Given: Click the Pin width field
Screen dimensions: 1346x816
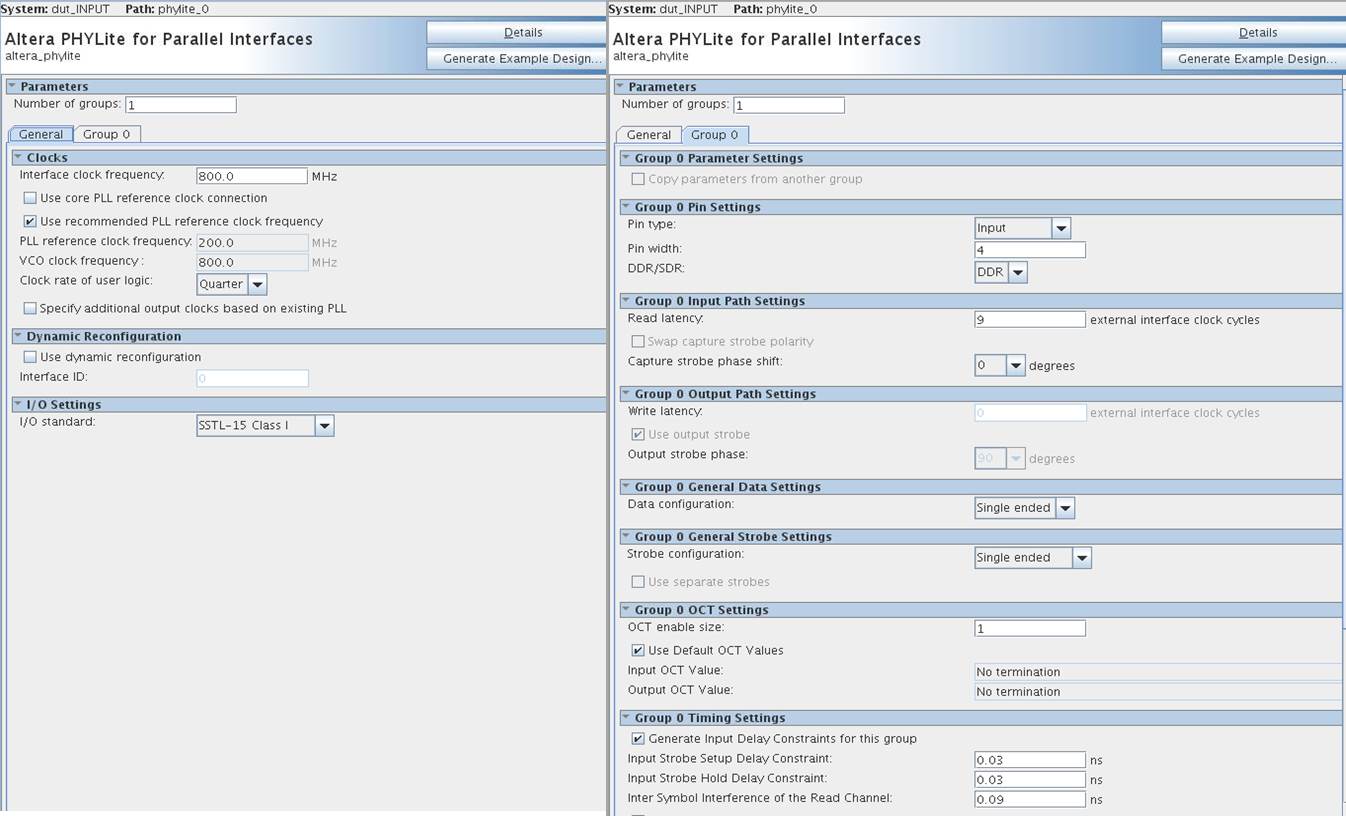Looking at the screenshot, I should point(1030,250).
